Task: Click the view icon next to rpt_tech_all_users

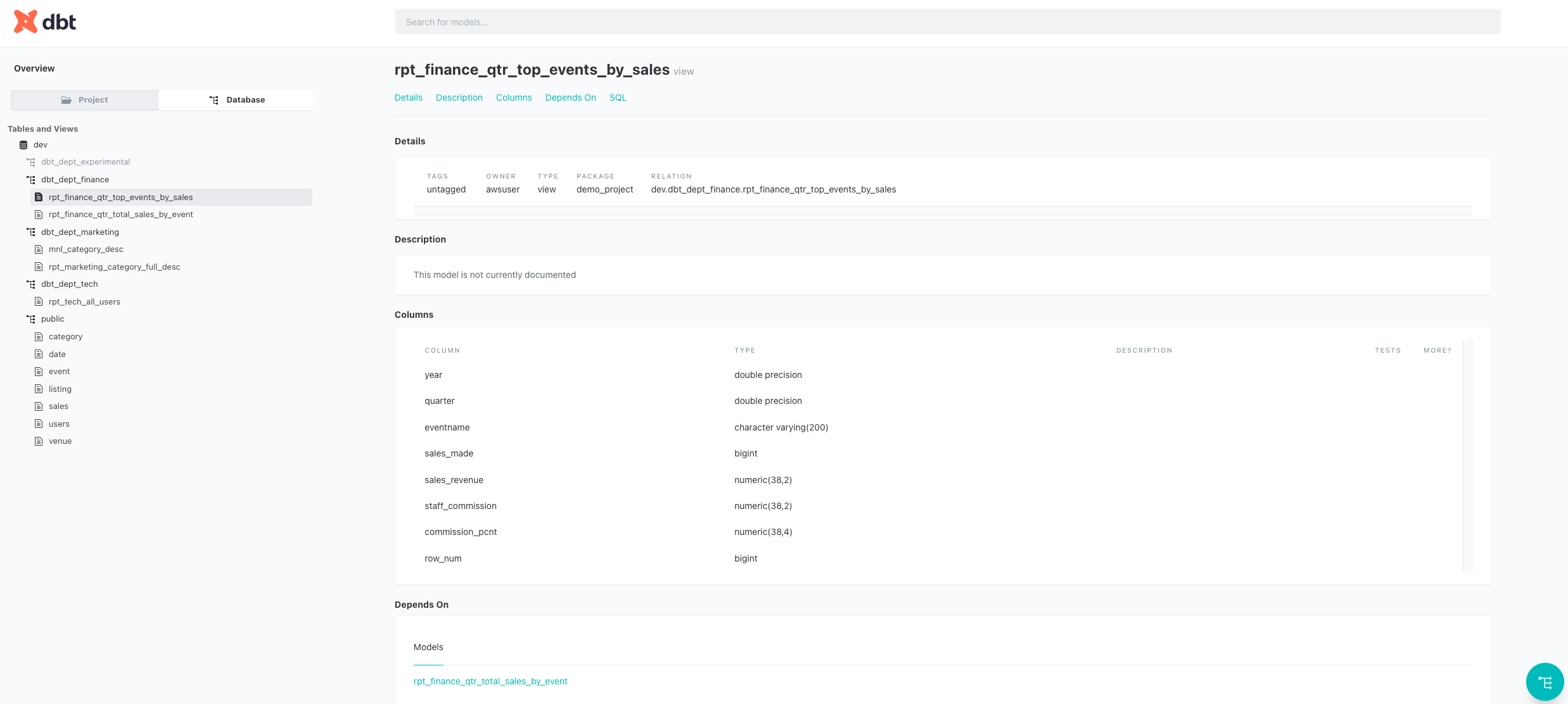Action: [x=39, y=301]
